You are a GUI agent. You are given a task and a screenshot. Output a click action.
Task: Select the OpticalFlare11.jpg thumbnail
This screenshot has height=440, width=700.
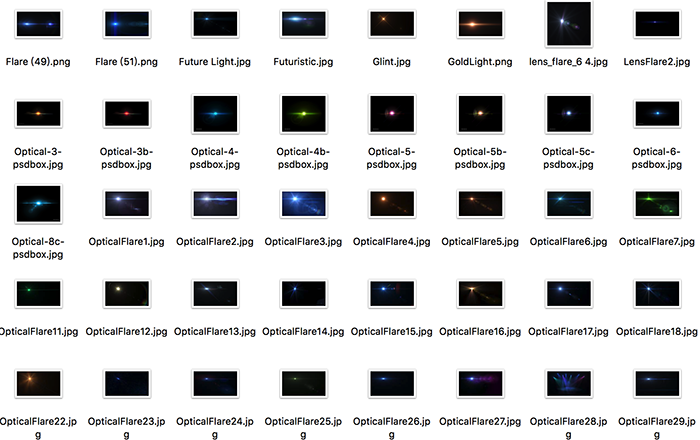(38, 293)
